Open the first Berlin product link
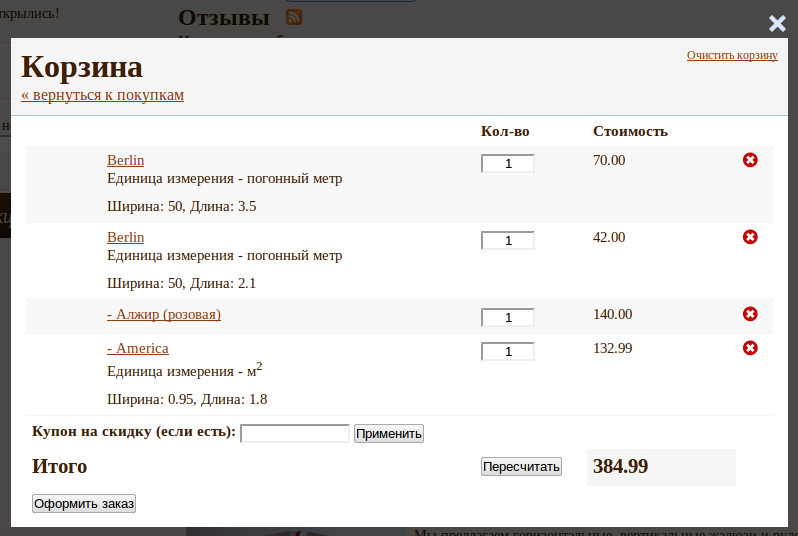Screen dimensions: 798x536 pos(125,160)
